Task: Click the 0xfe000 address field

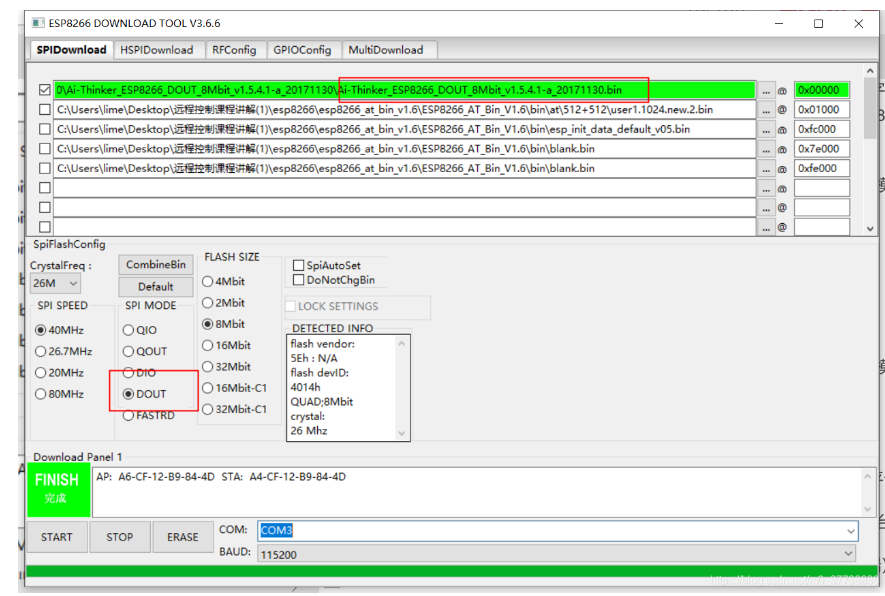Action: coord(822,168)
